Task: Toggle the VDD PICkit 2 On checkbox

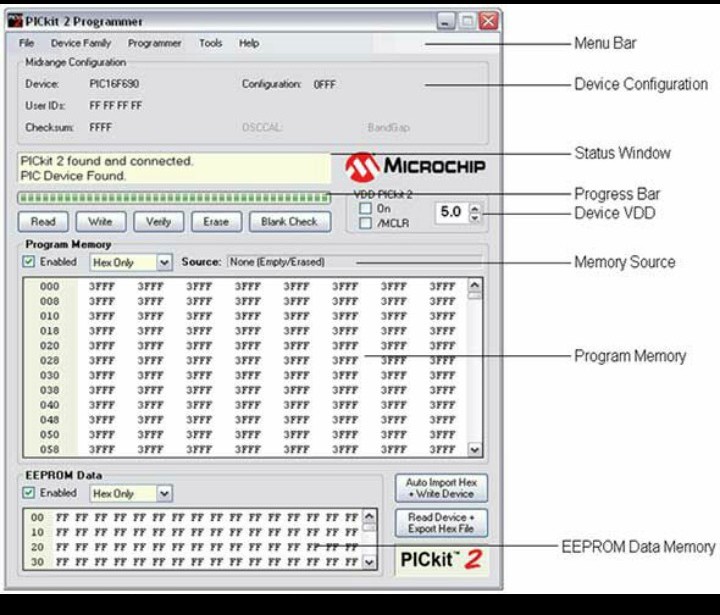Action: [366, 209]
